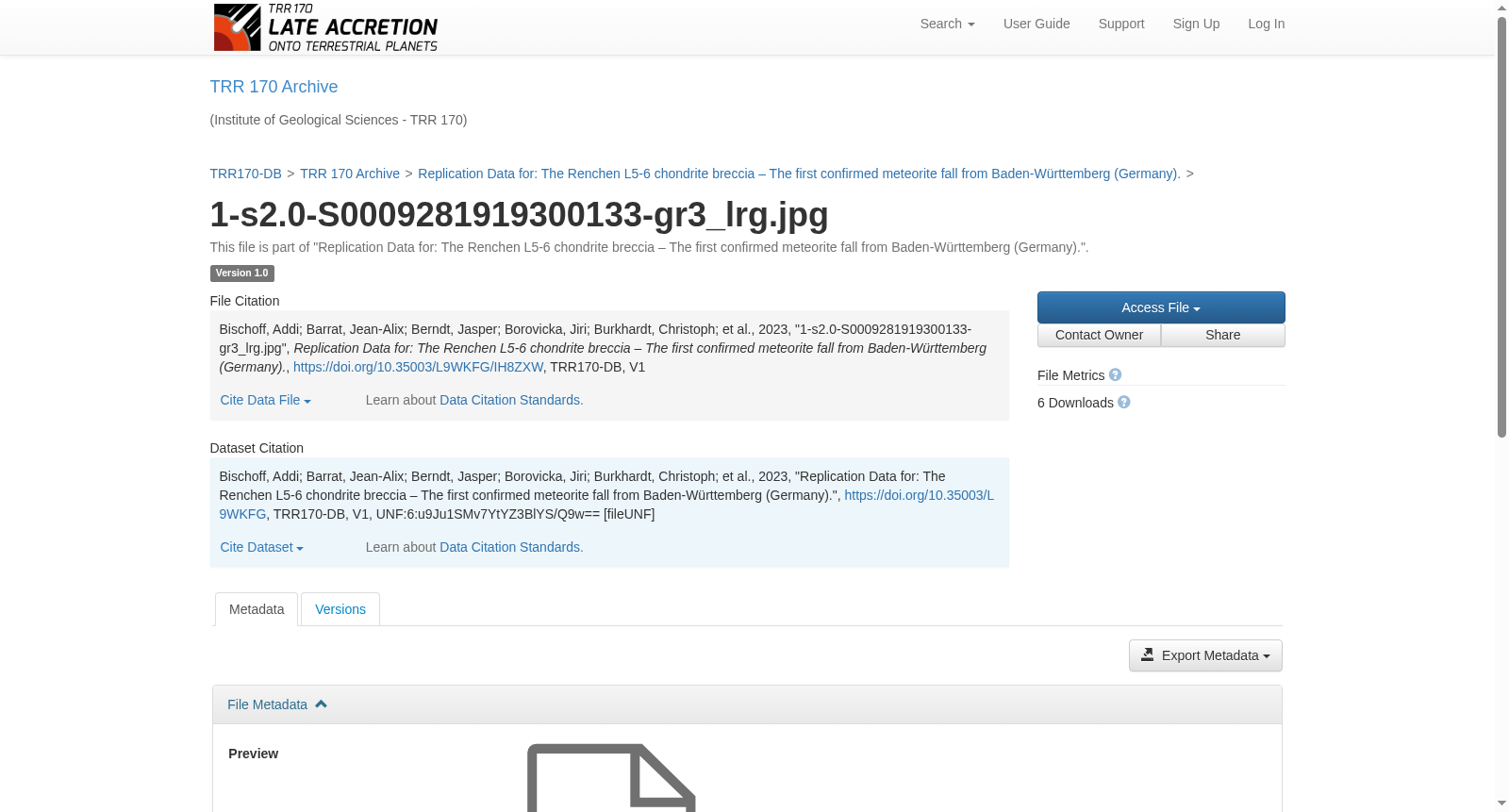Click Log In in navigation bar
Image resolution: width=1509 pixels, height=812 pixels.
point(1266,24)
